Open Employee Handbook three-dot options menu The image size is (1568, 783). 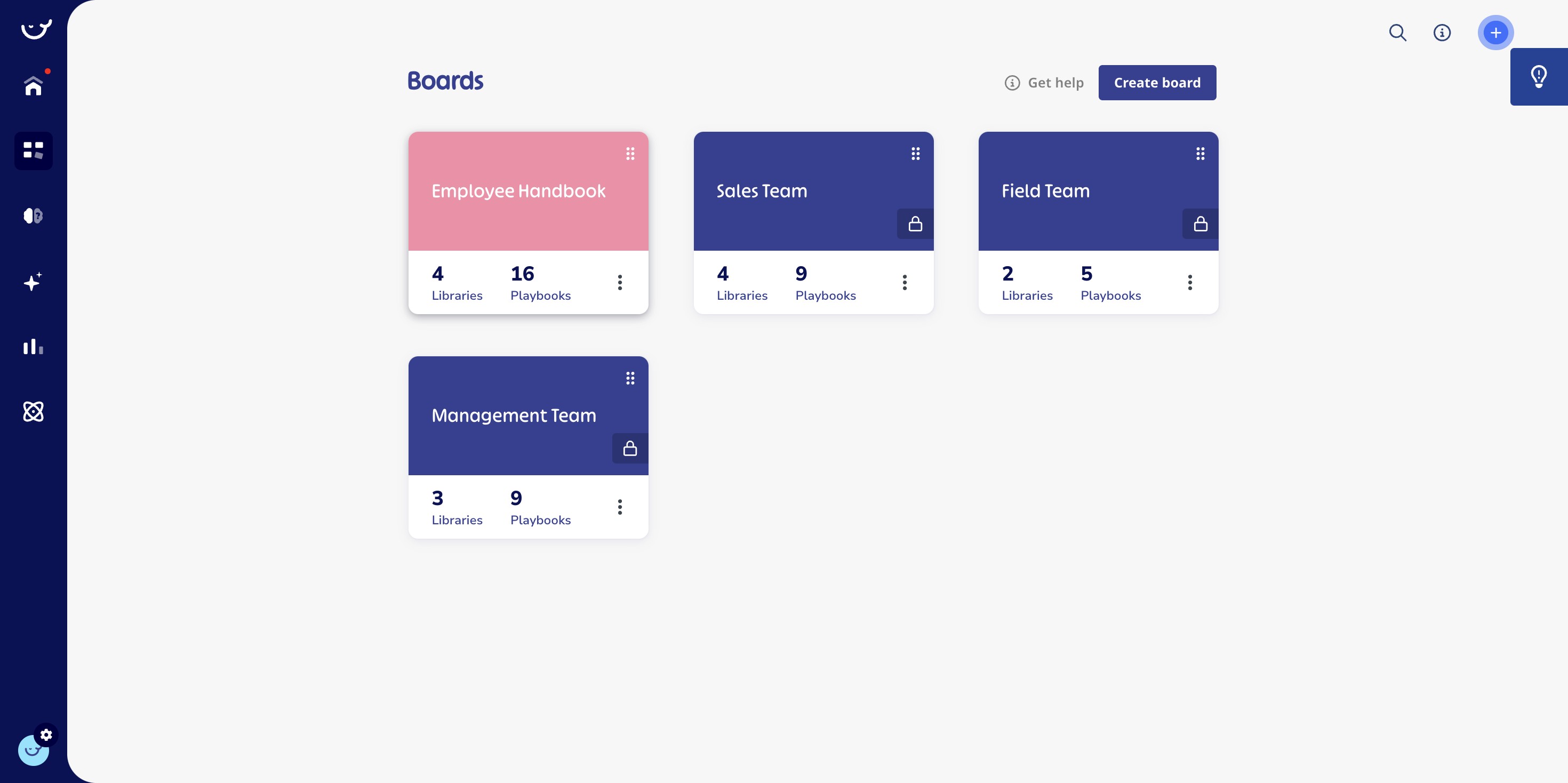tap(620, 283)
